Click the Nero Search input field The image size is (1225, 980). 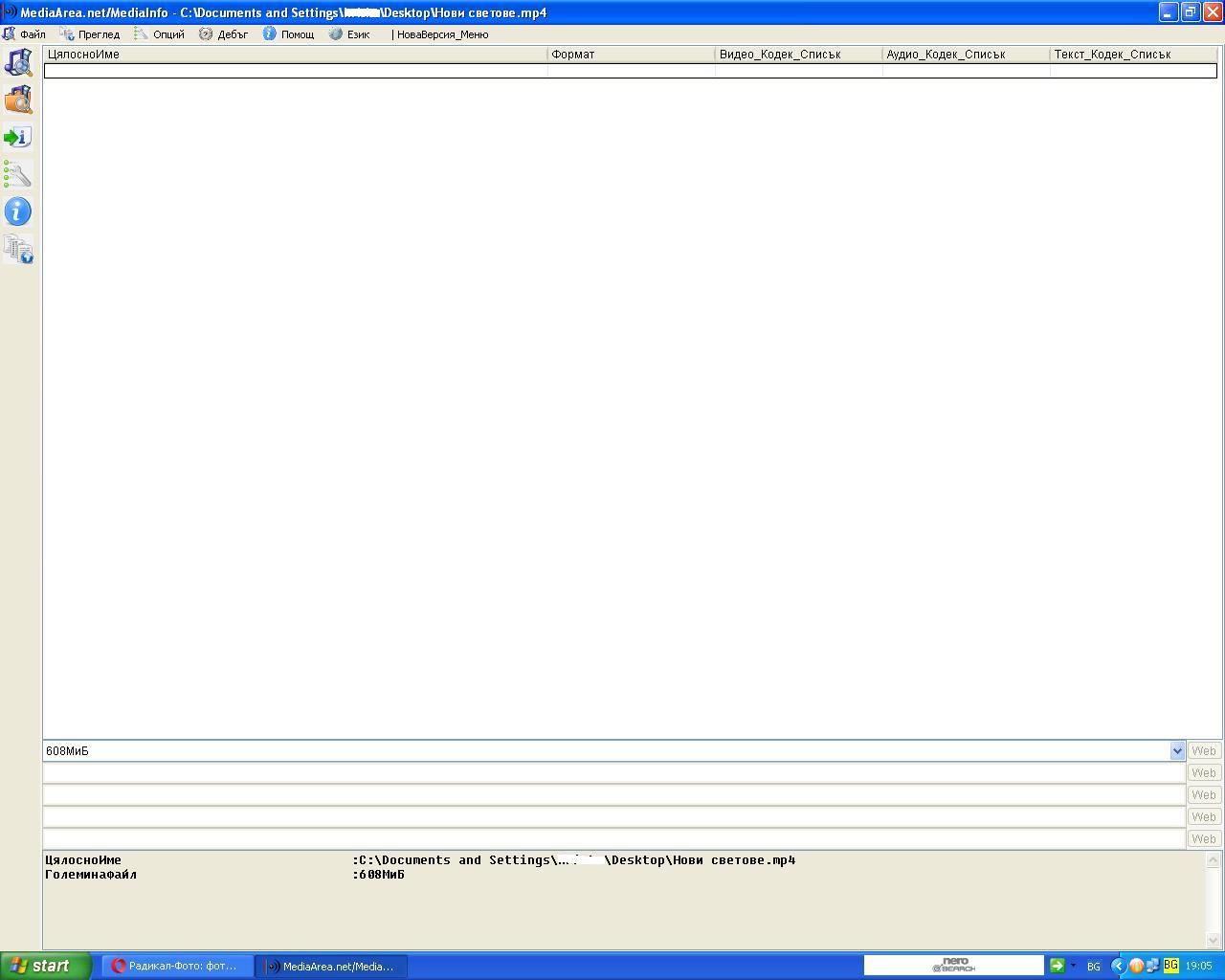(x=953, y=966)
